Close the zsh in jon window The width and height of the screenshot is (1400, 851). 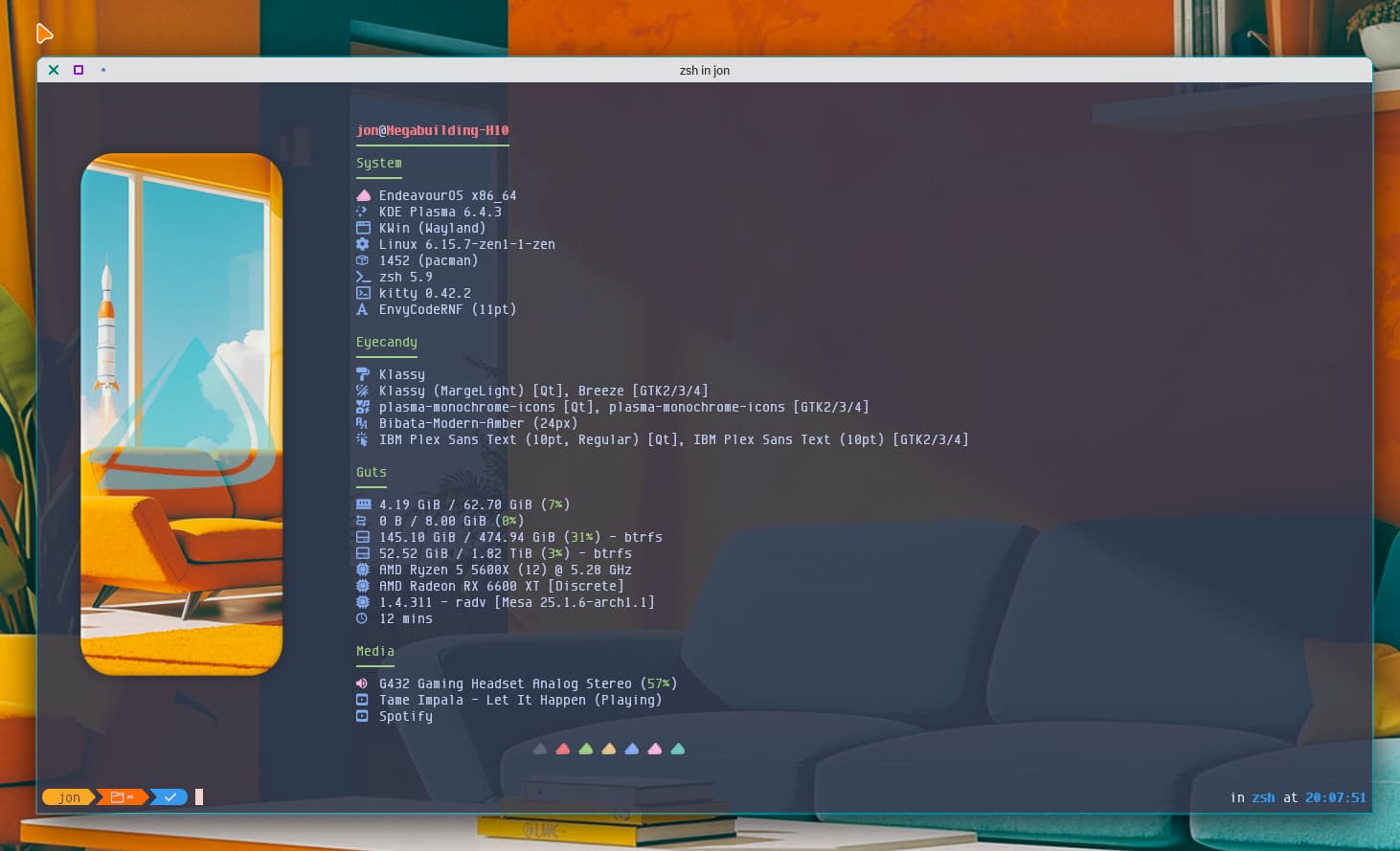[x=54, y=70]
